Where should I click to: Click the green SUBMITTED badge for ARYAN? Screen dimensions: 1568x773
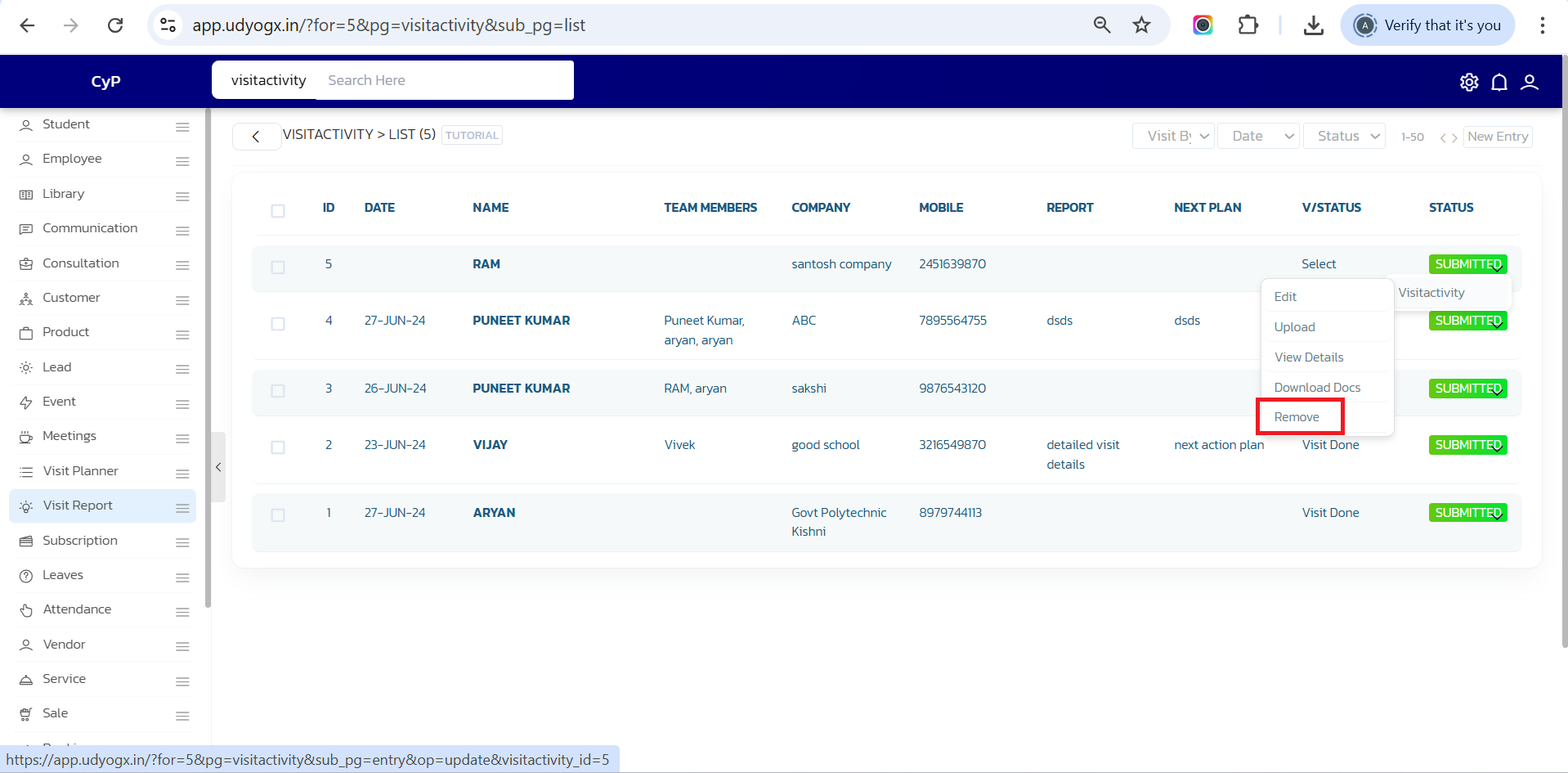click(1467, 513)
